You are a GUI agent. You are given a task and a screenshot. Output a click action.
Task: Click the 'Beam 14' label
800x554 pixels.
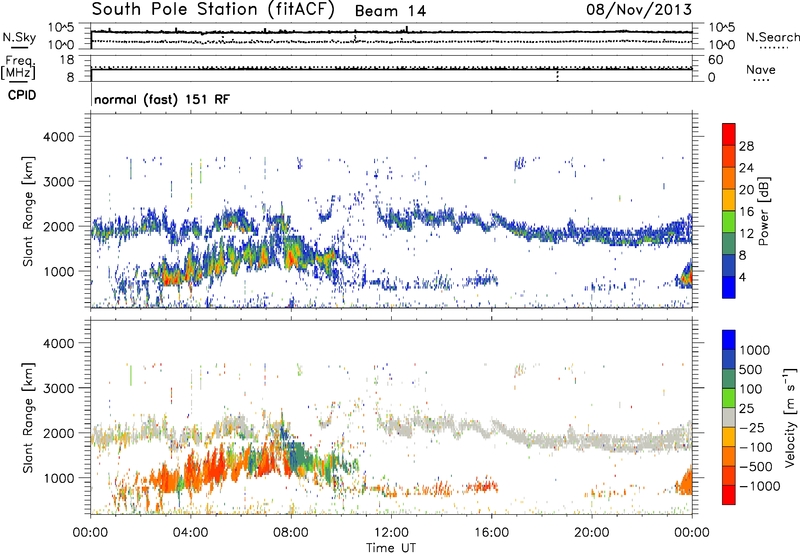tap(390, 11)
